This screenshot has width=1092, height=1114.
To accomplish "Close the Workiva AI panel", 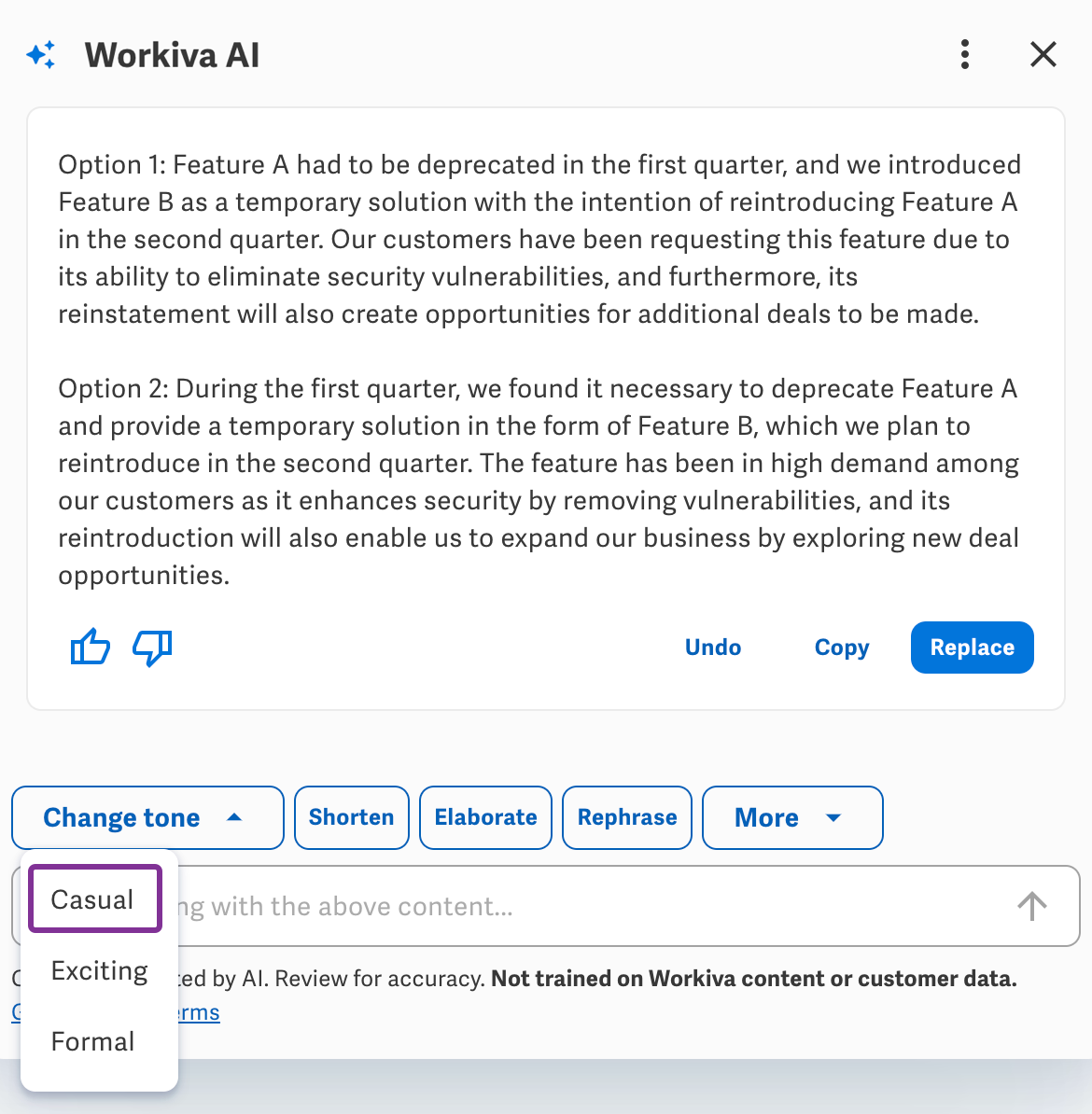I will click(x=1043, y=55).
